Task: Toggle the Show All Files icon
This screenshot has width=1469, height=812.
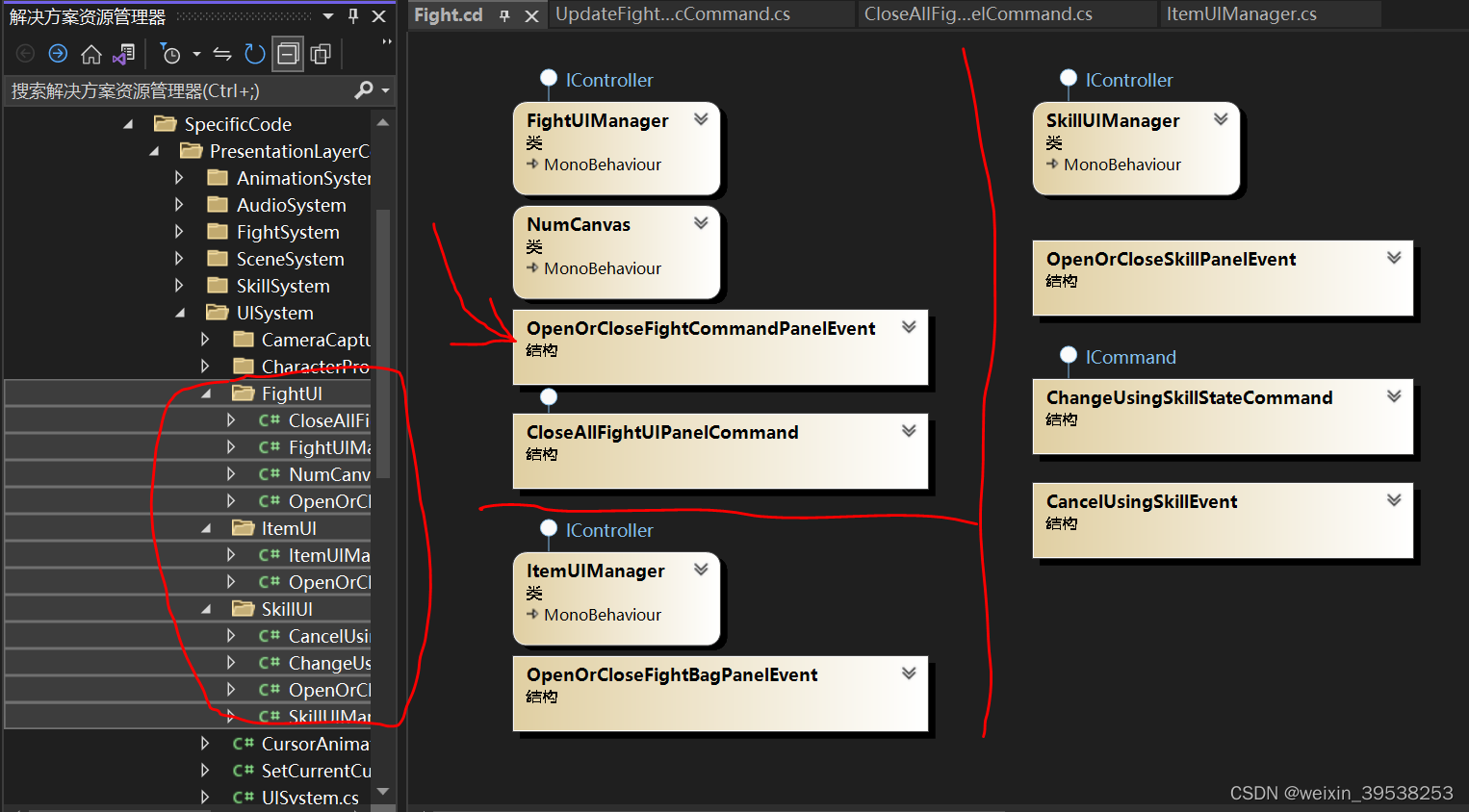Action: point(321,54)
